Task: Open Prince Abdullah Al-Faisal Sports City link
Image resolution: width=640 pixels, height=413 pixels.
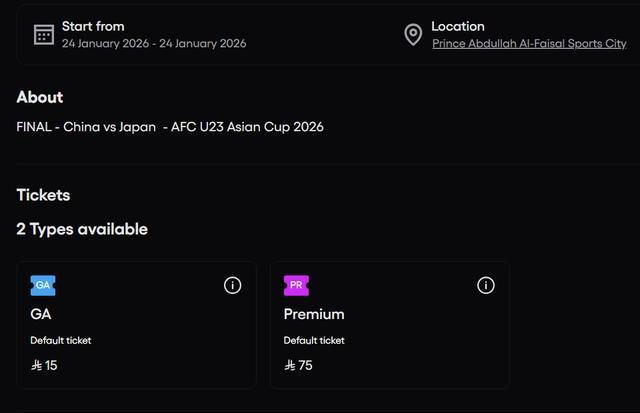Action: pyautogui.click(x=529, y=44)
